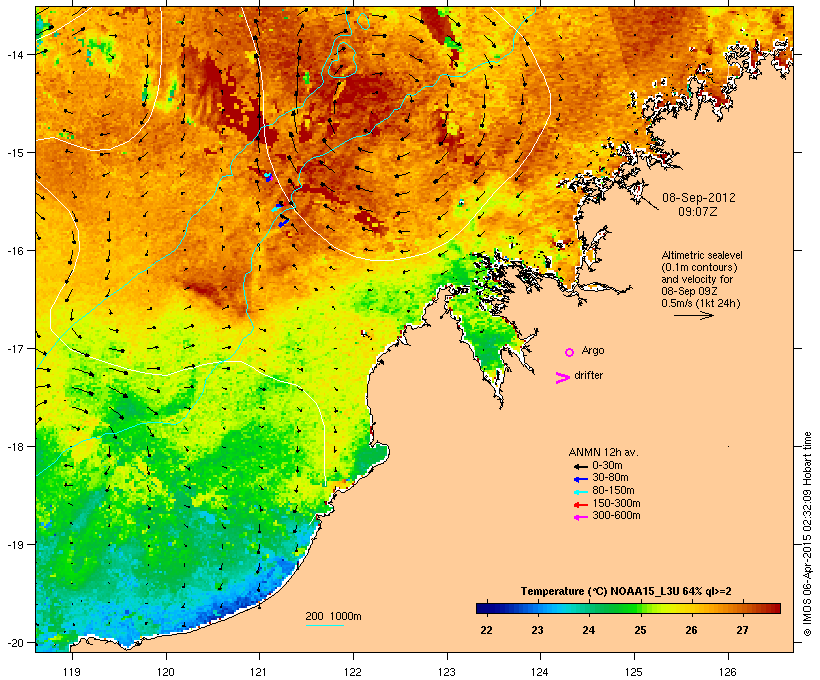This screenshot has width=820, height=680.
Task: Click the Argo legend label text
Action: 593,350
